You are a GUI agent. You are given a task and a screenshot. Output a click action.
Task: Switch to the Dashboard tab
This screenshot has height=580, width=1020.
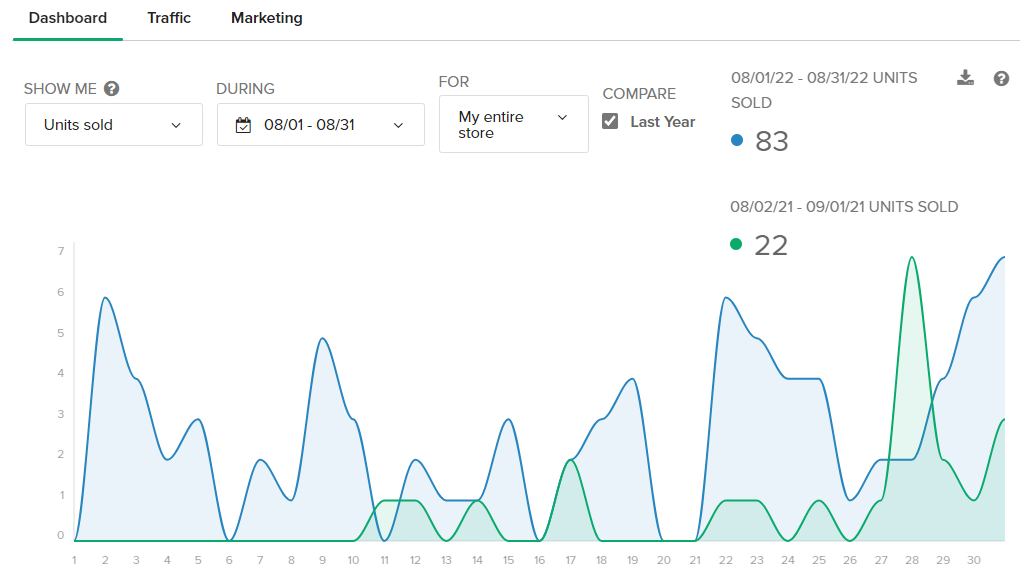[x=68, y=18]
